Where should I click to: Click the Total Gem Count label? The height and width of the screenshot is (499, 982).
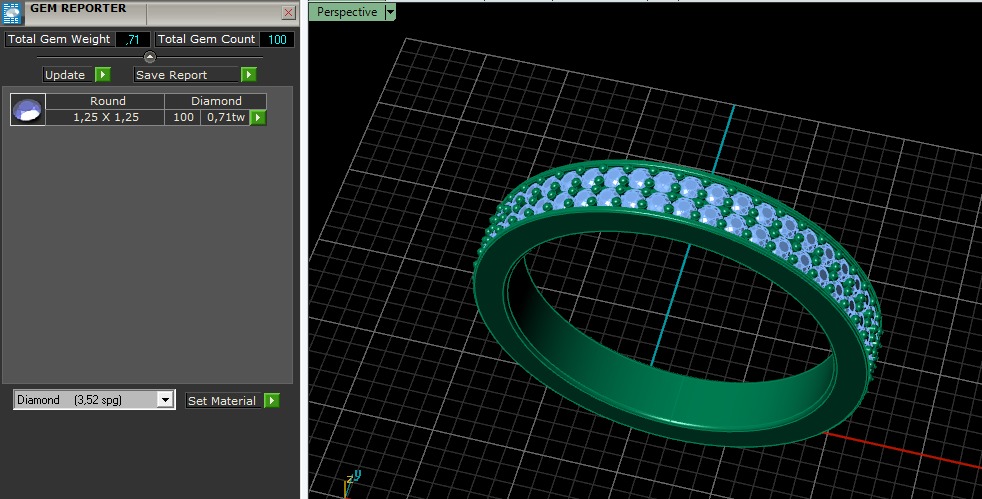(x=207, y=39)
